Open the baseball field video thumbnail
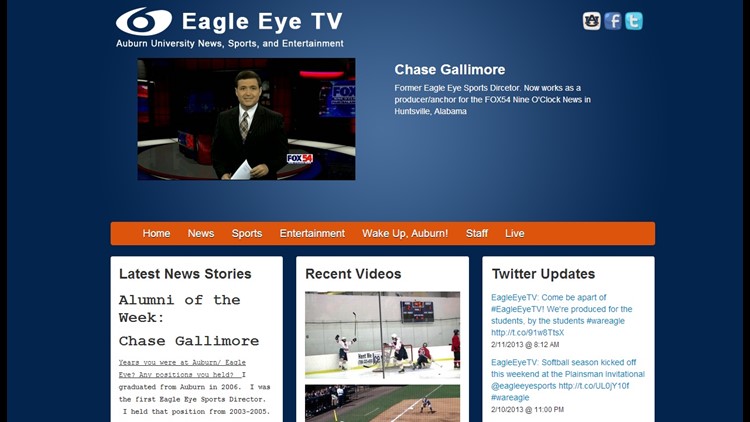Image resolution: width=750 pixels, height=422 pixels. [x=382, y=403]
